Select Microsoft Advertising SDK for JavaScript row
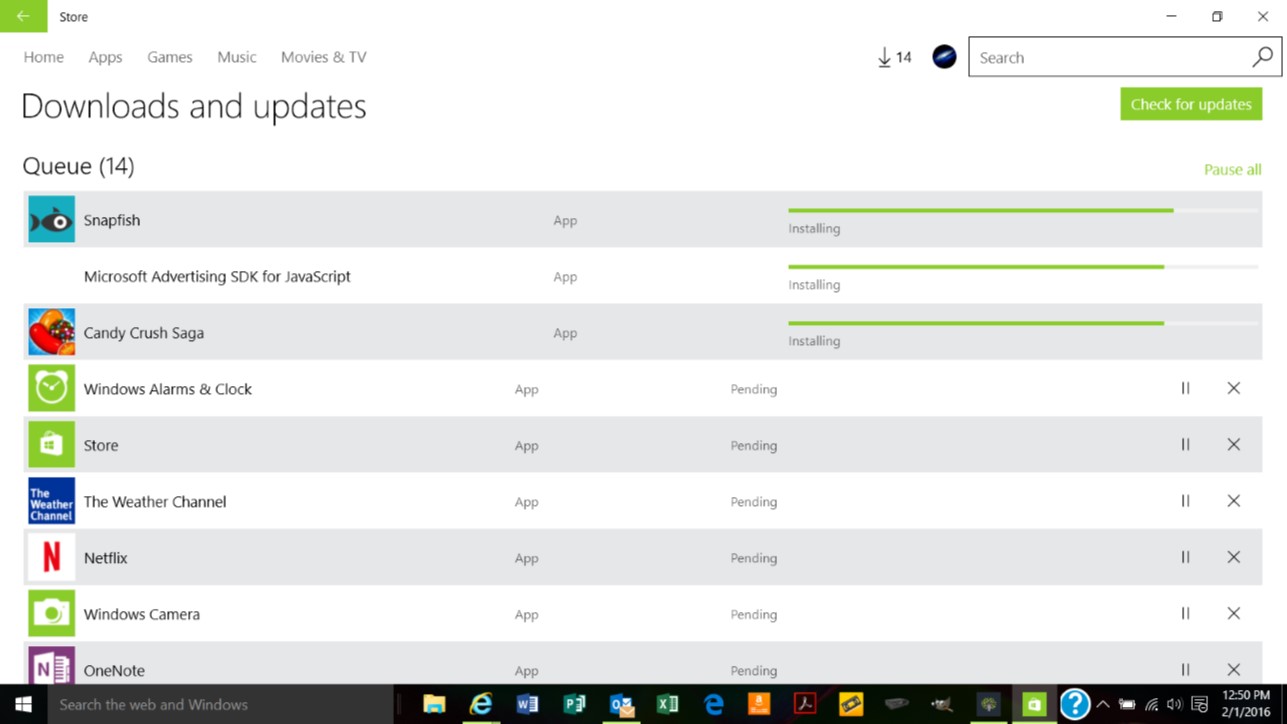Image resolution: width=1287 pixels, height=724 pixels. coord(642,276)
